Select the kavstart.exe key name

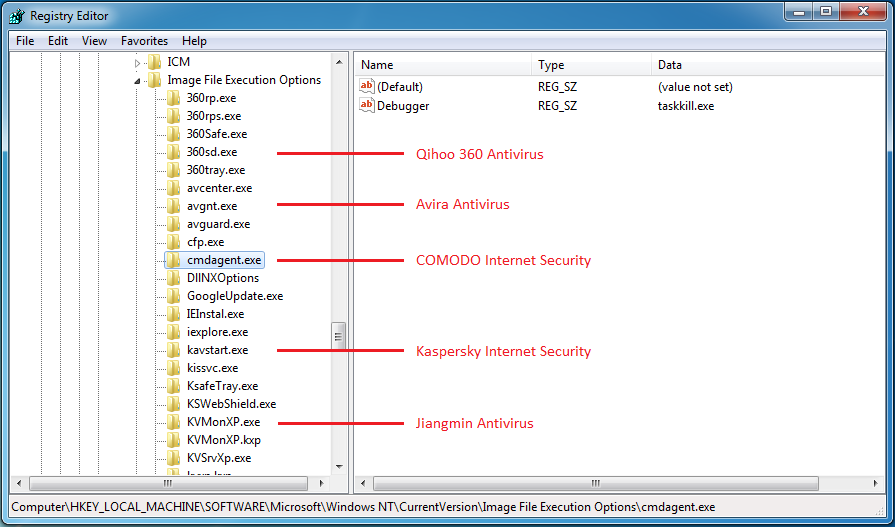point(217,349)
